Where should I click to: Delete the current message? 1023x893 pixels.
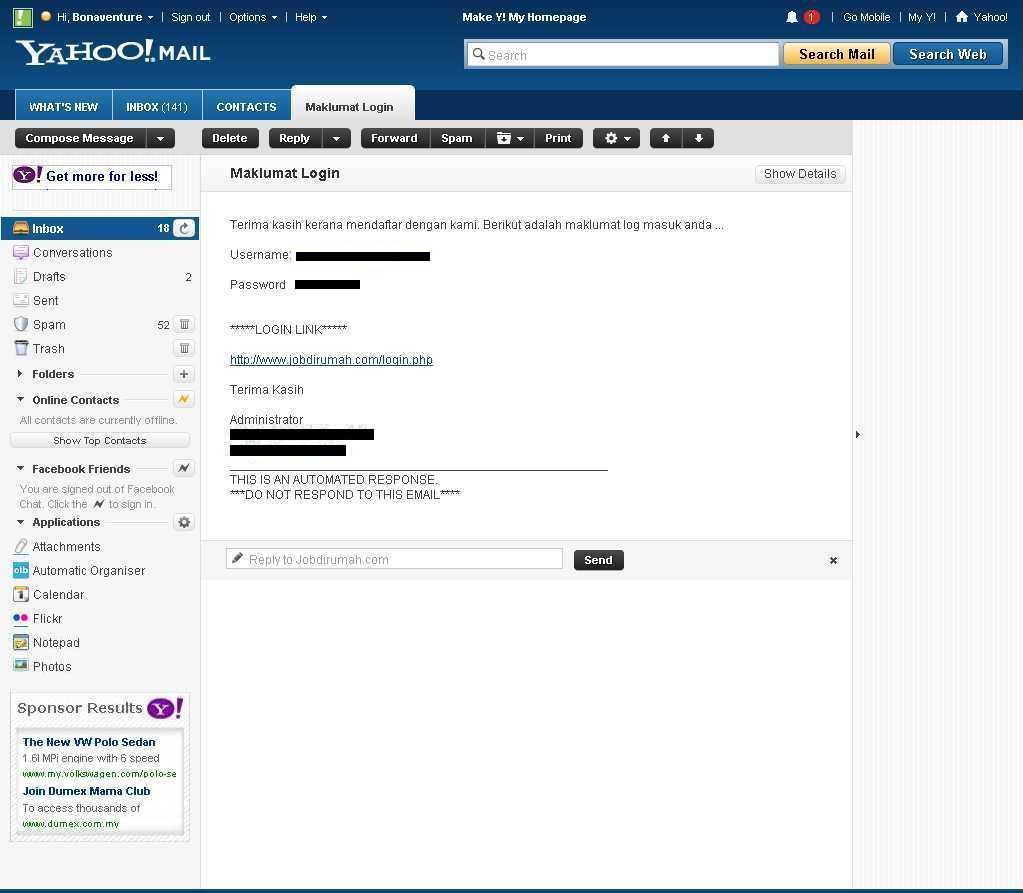tap(230, 138)
